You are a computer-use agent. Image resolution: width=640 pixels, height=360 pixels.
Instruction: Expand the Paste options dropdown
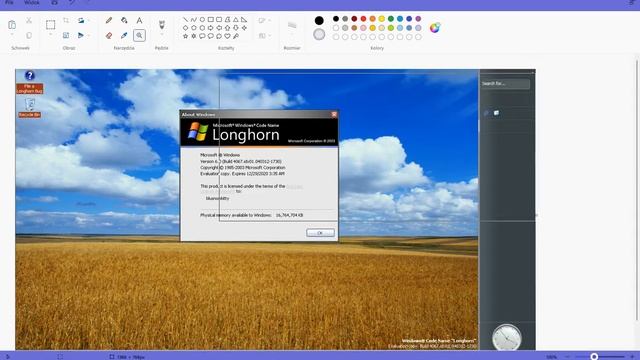tap(12, 35)
